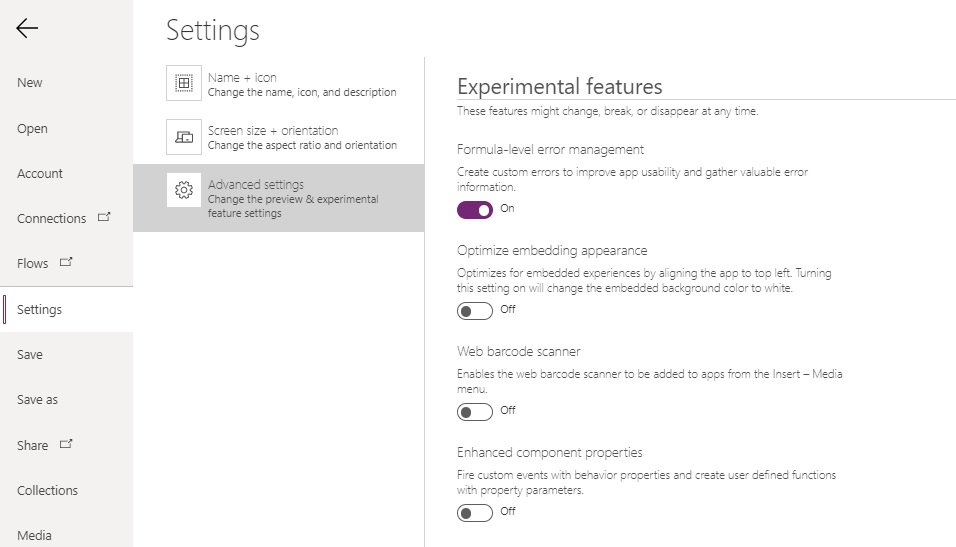This screenshot has width=956, height=547.
Task: Go to Account in sidebar
Action: click(66, 173)
